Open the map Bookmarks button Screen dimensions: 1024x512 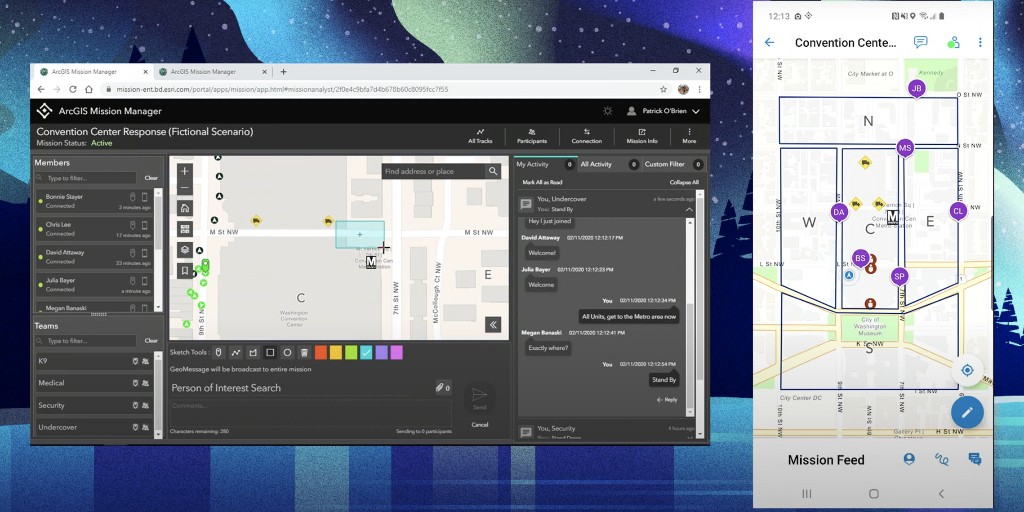(185, 270)
